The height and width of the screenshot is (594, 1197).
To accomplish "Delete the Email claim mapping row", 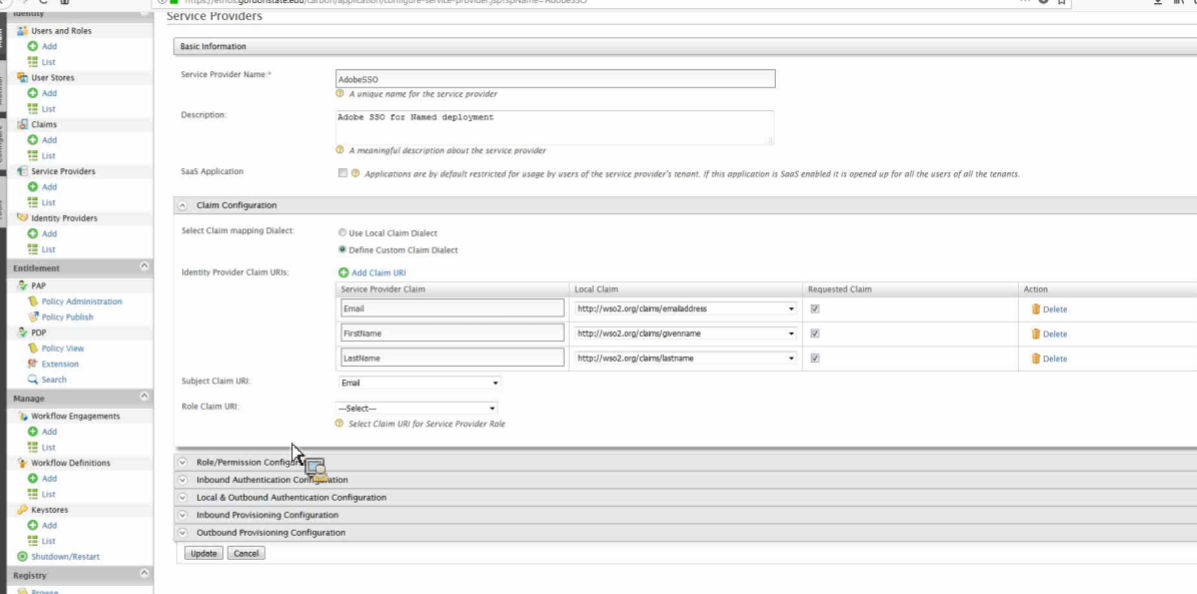I will [x=1050, y=309].
